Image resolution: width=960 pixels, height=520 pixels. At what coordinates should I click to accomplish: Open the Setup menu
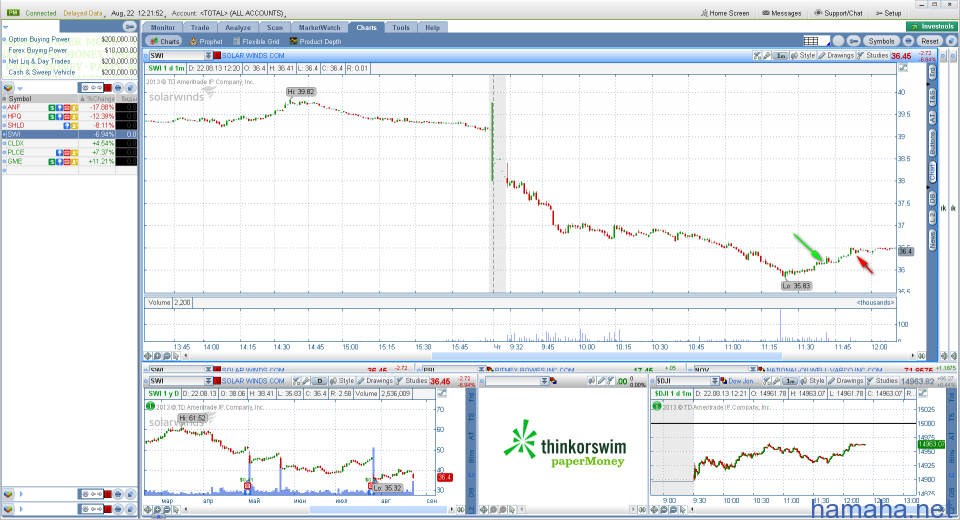point(888,13)
